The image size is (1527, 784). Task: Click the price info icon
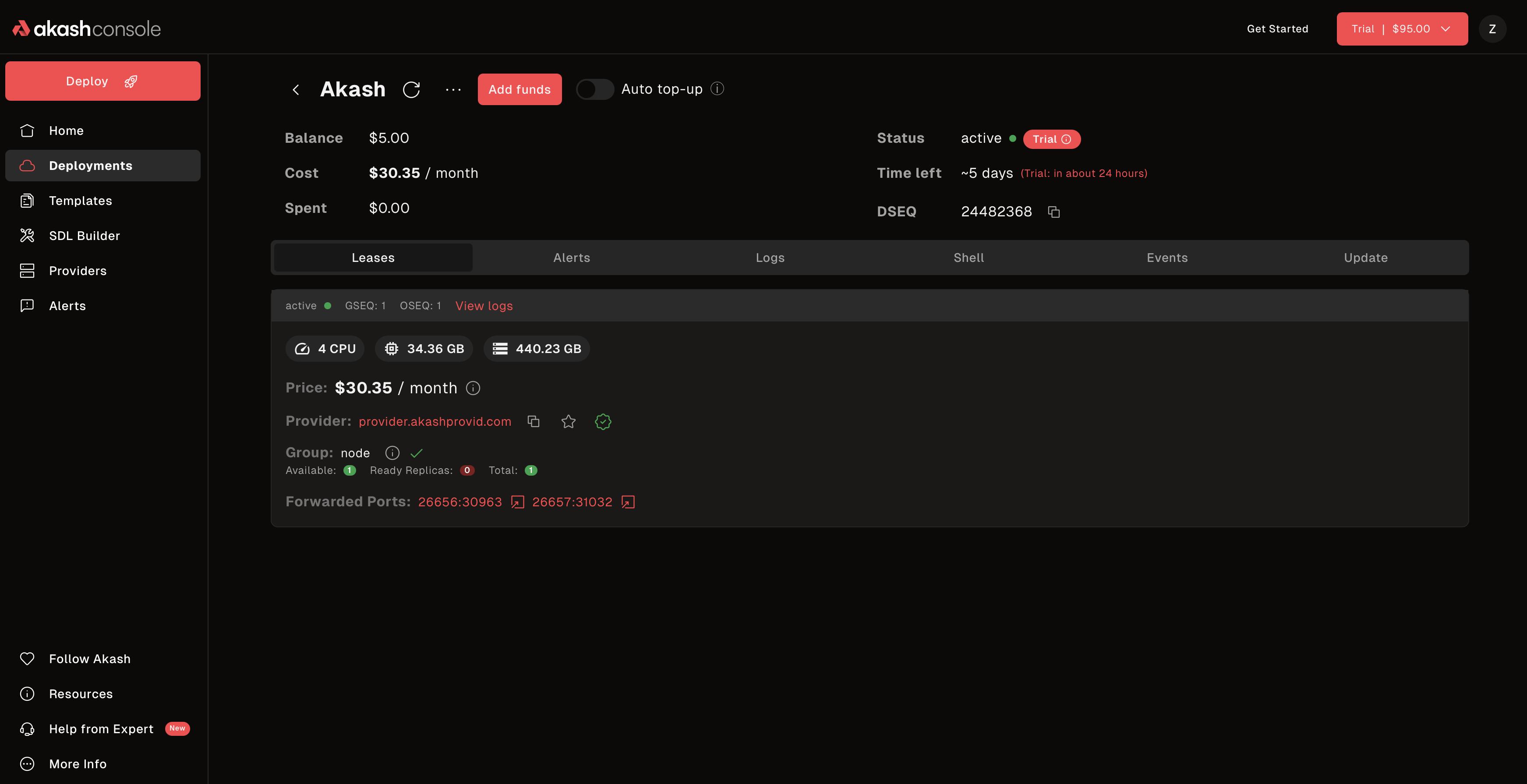coord(473,388)
